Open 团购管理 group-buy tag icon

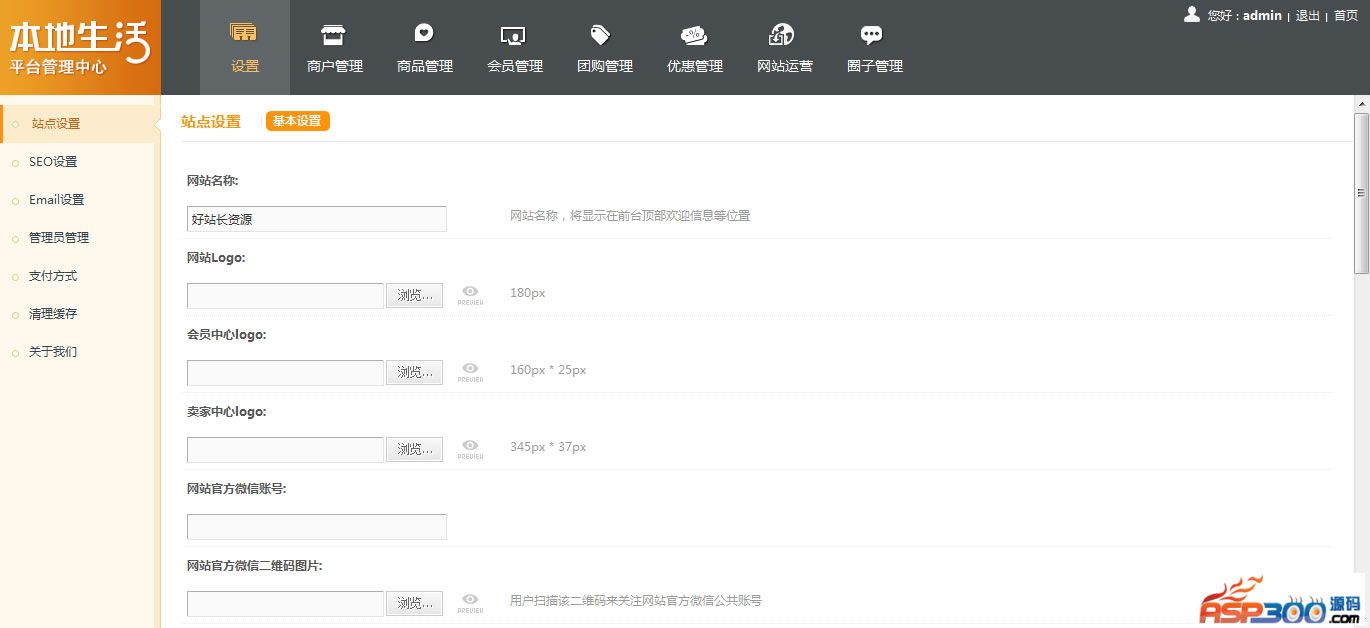tap(604, 35)
